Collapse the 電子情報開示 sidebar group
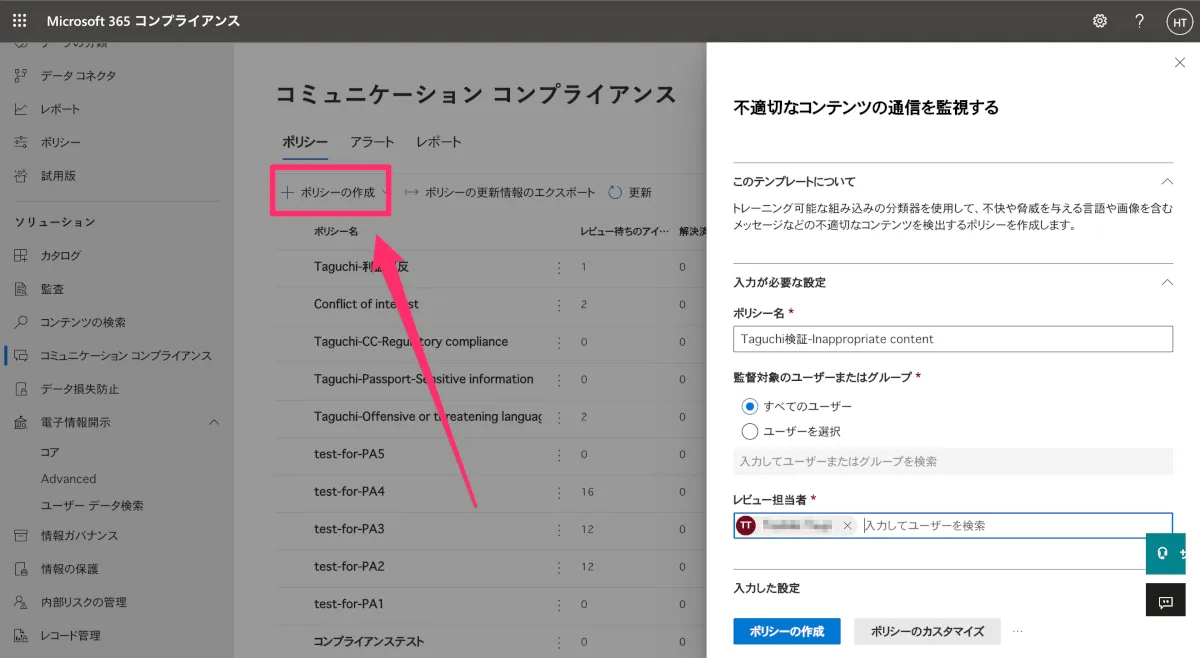1200x658 pixels. [214, 423]
